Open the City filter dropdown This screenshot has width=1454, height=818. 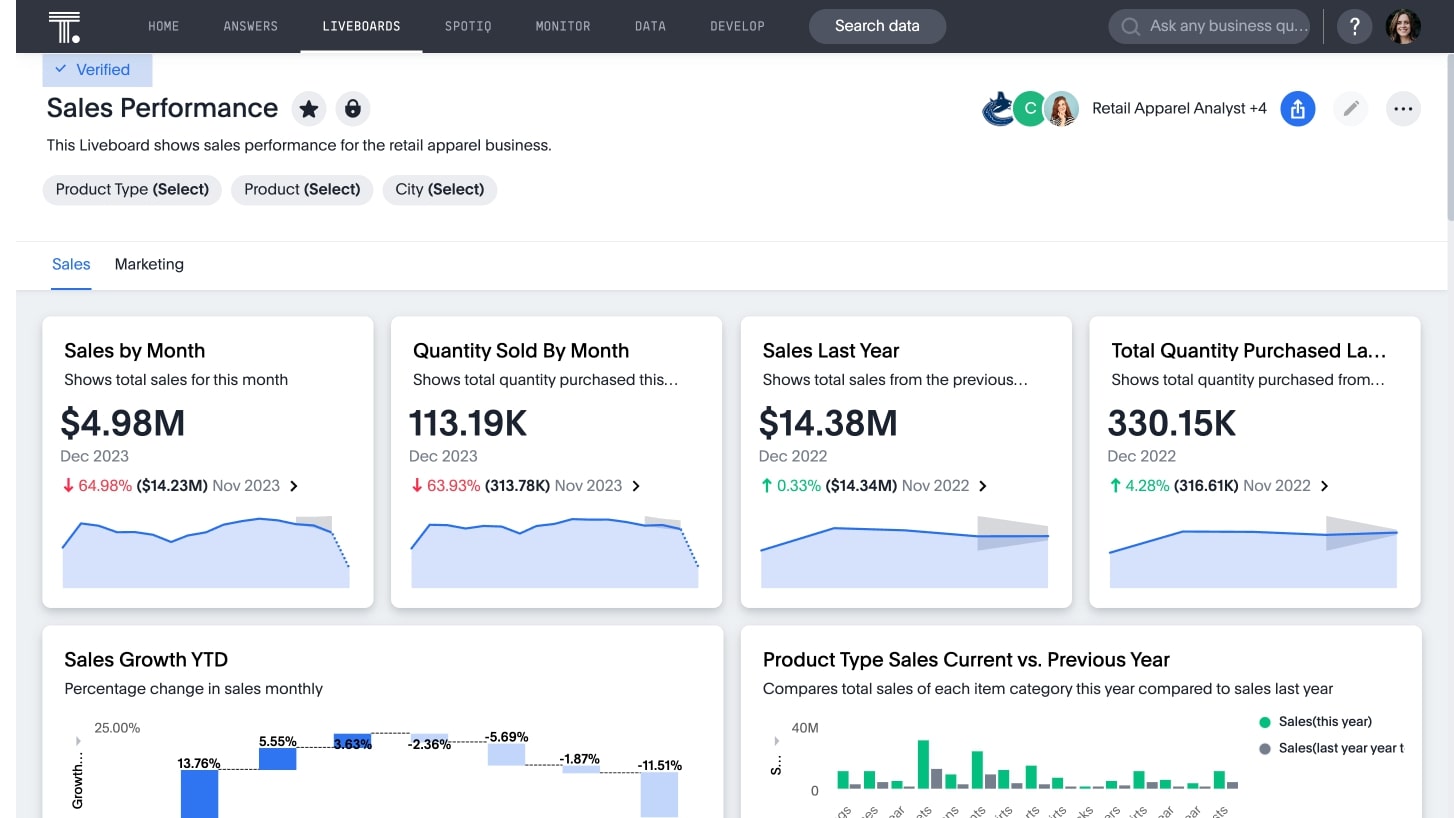440,189
